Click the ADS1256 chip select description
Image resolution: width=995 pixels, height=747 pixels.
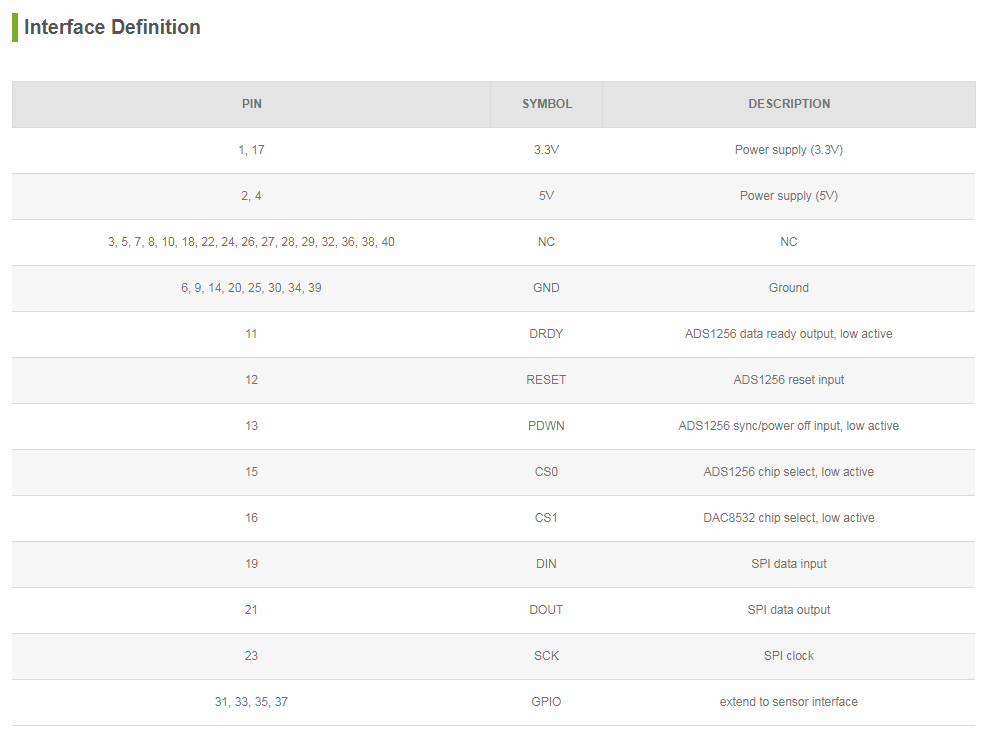coord(789,472)
